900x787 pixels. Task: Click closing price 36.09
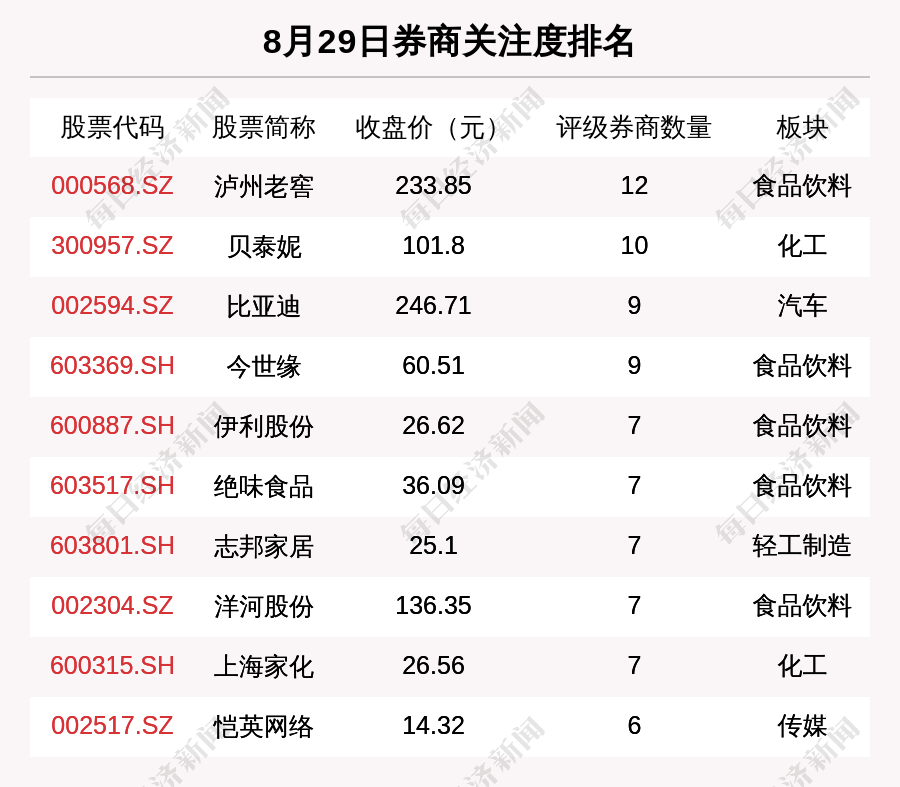click(433, 486)
